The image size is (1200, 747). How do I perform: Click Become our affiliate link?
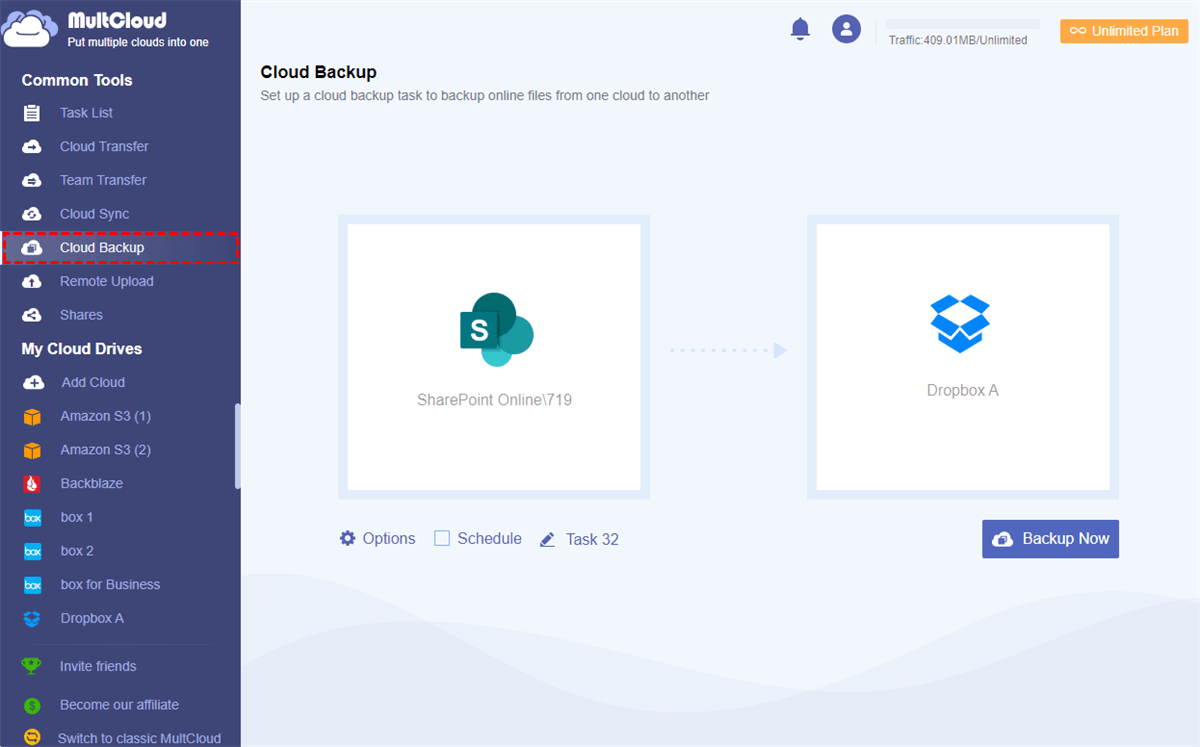119,705
